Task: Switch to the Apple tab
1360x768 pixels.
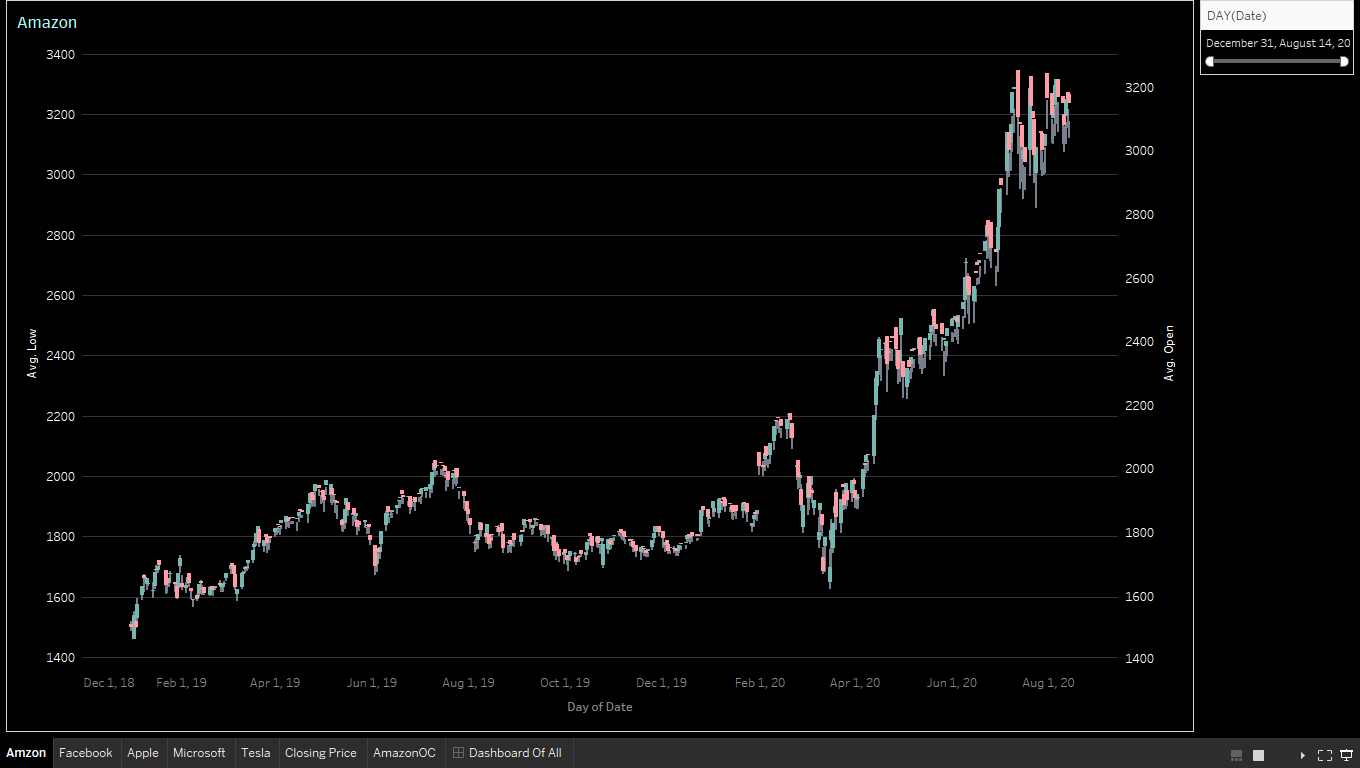Action: pos(143,753)
